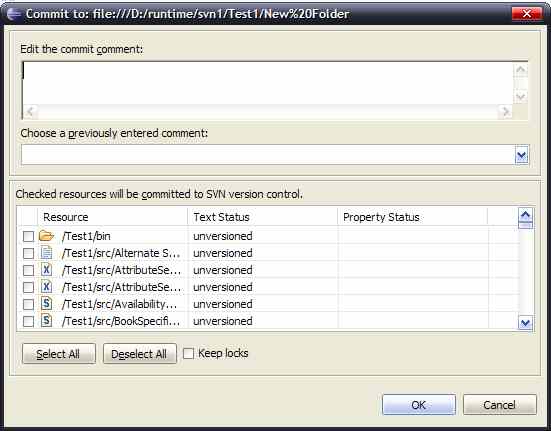The image size is (551, 431).
Task: Click the X file icon of second AttributeSe... row
Action: (46, 287)
